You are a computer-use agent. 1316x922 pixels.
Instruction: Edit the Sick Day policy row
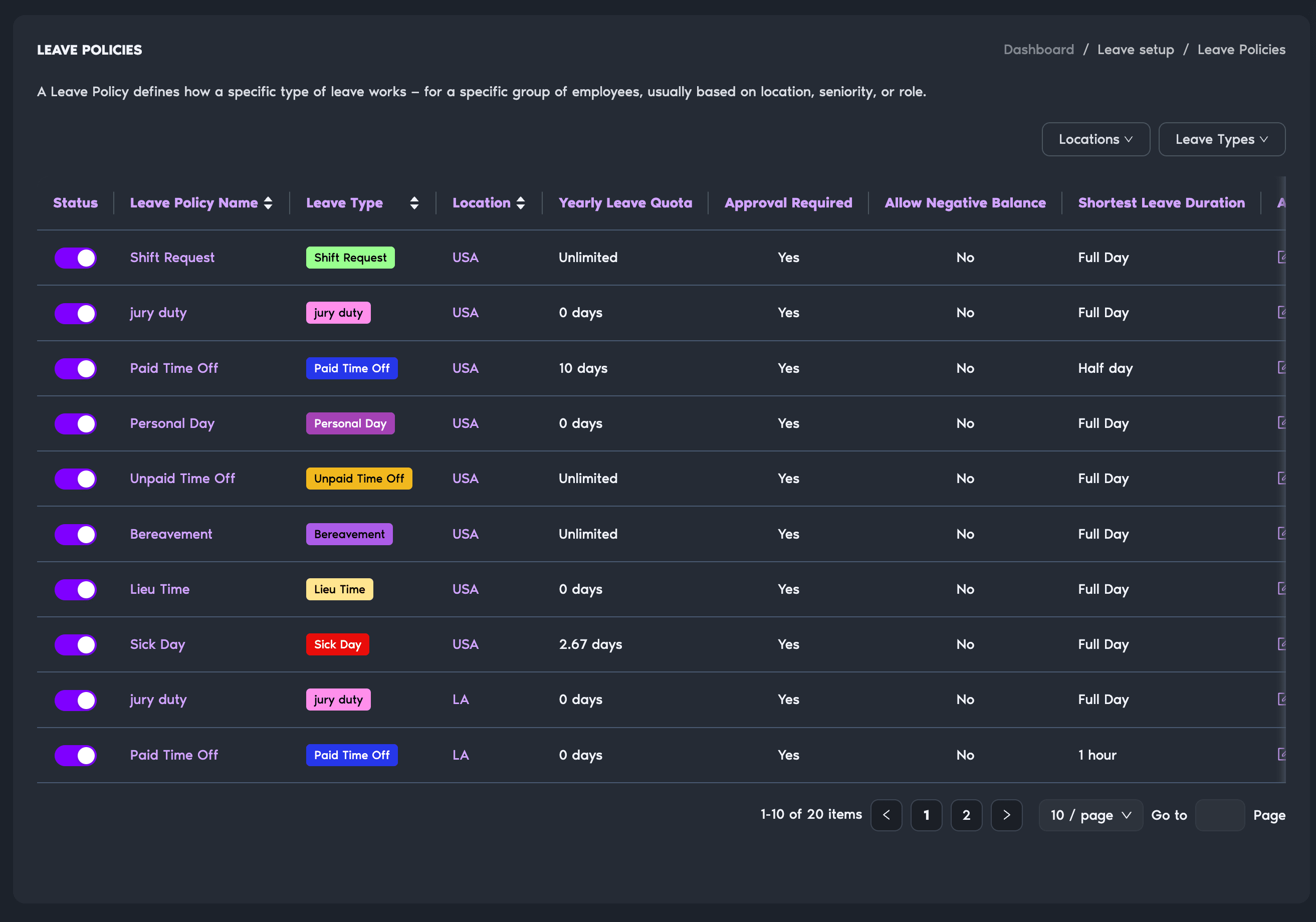pyautogui.click(x=1281, y=644)
